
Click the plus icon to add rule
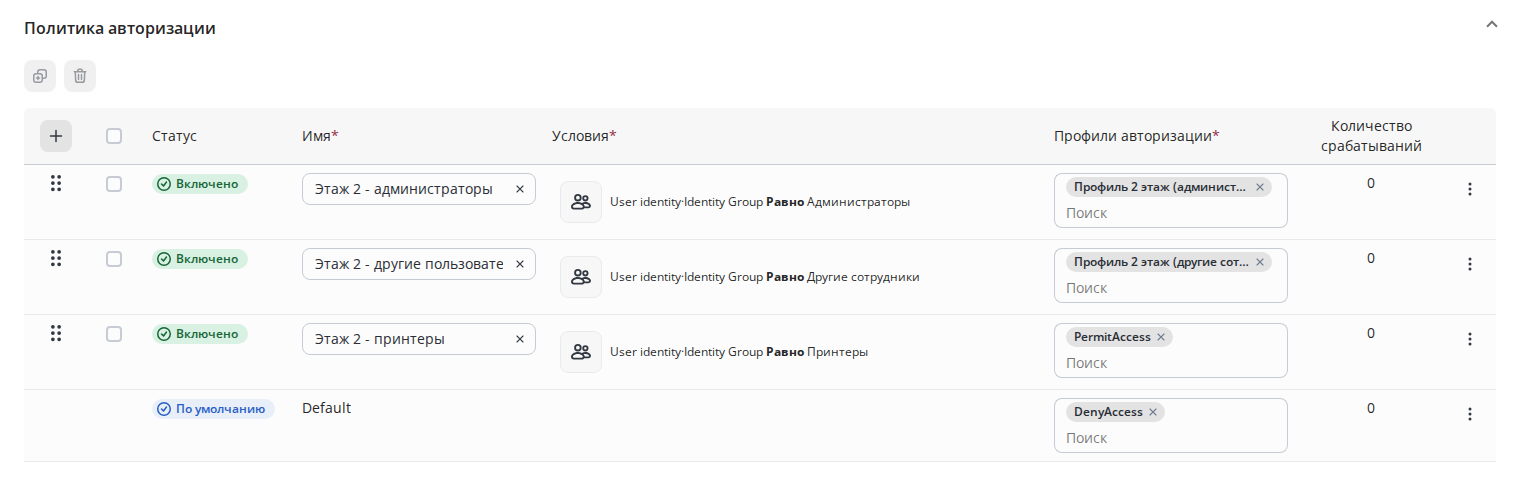[x=56, y=136]
